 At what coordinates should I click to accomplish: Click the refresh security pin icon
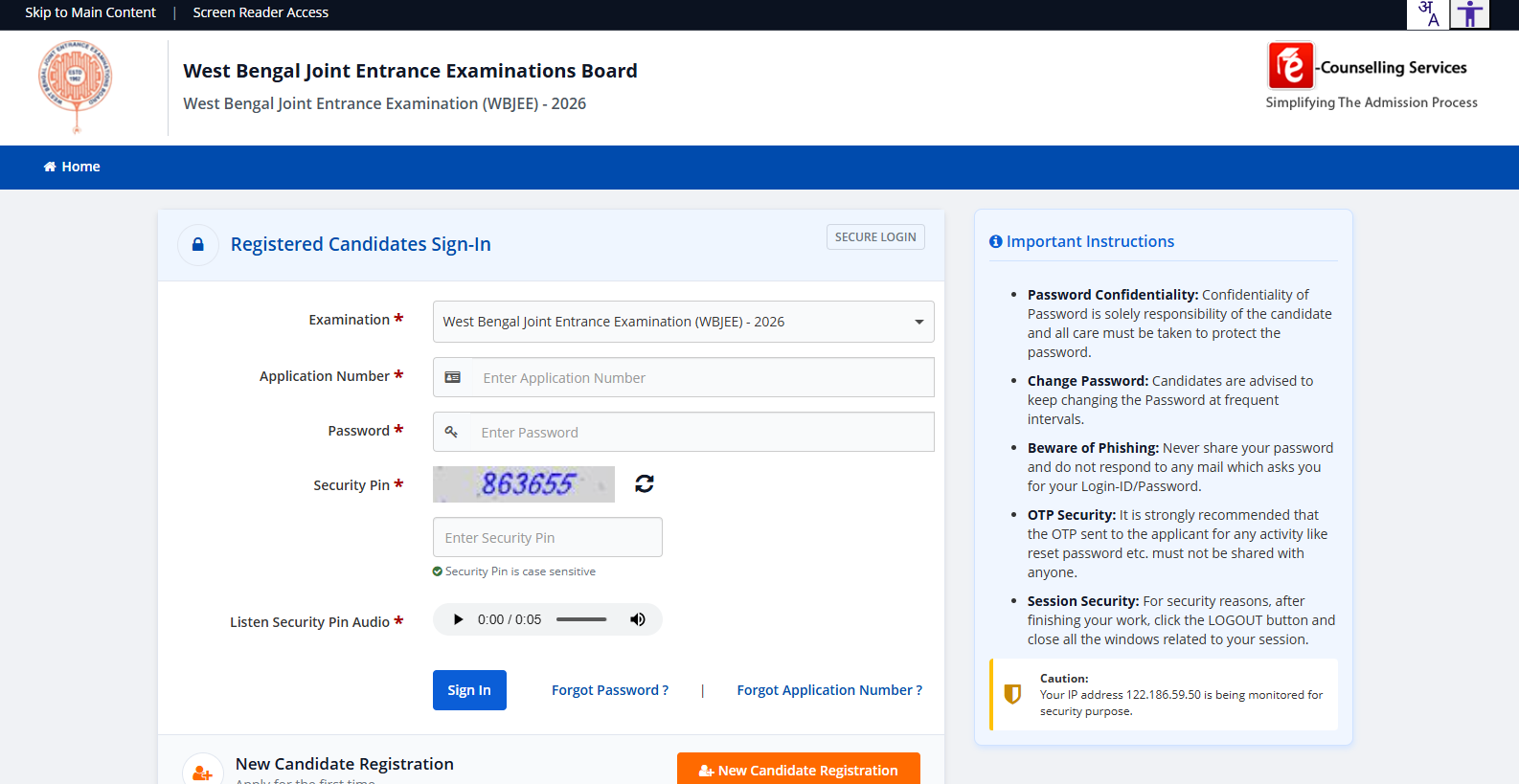tap(645, 484)
